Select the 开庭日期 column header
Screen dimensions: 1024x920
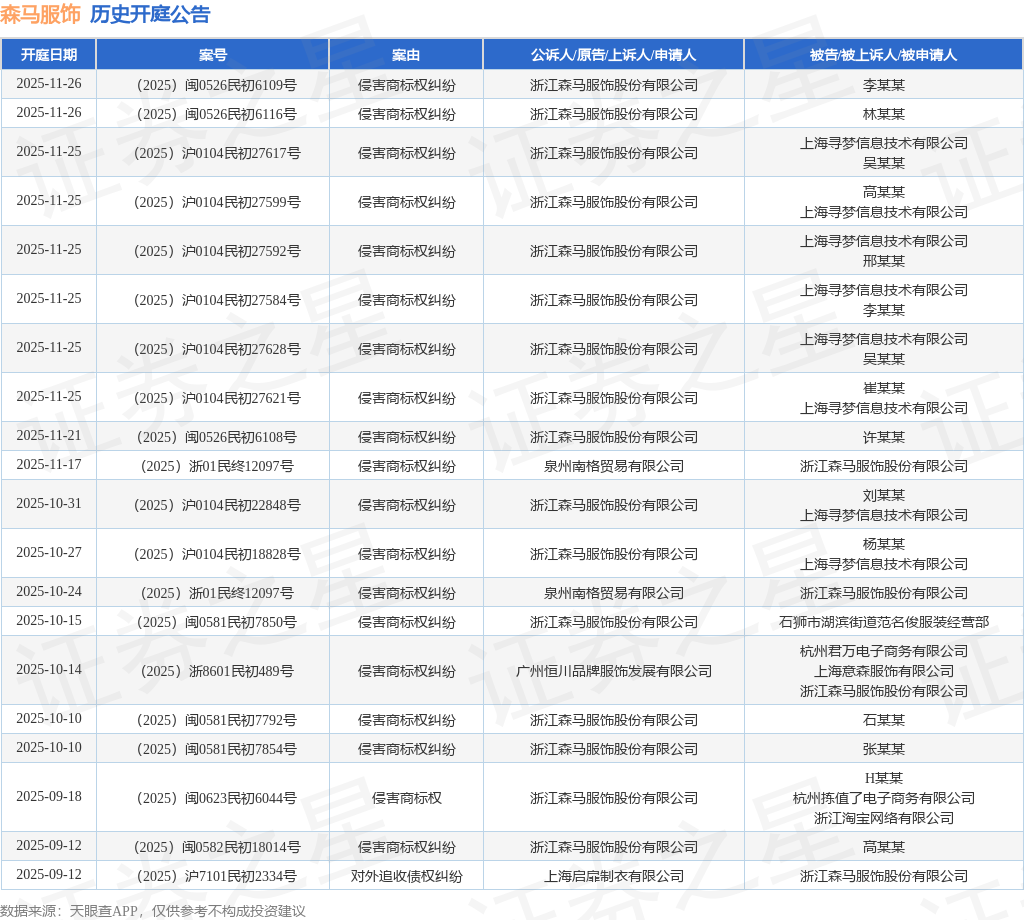[49, 55]
